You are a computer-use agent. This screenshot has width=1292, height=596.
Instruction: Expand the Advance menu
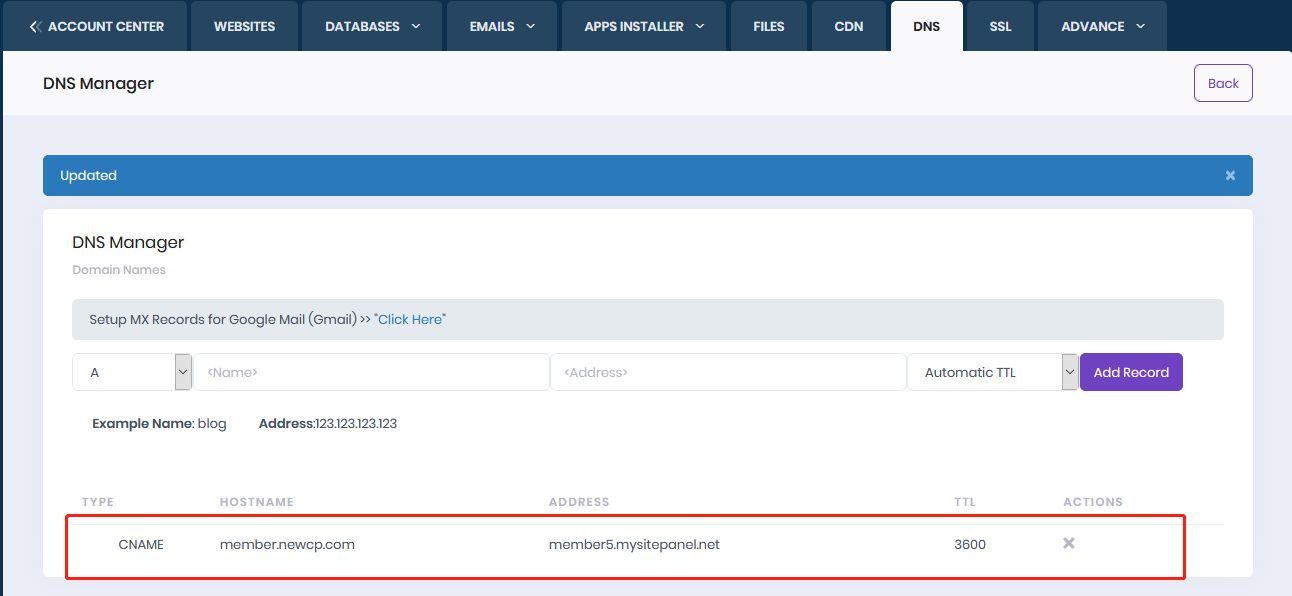pos(1102,26)
